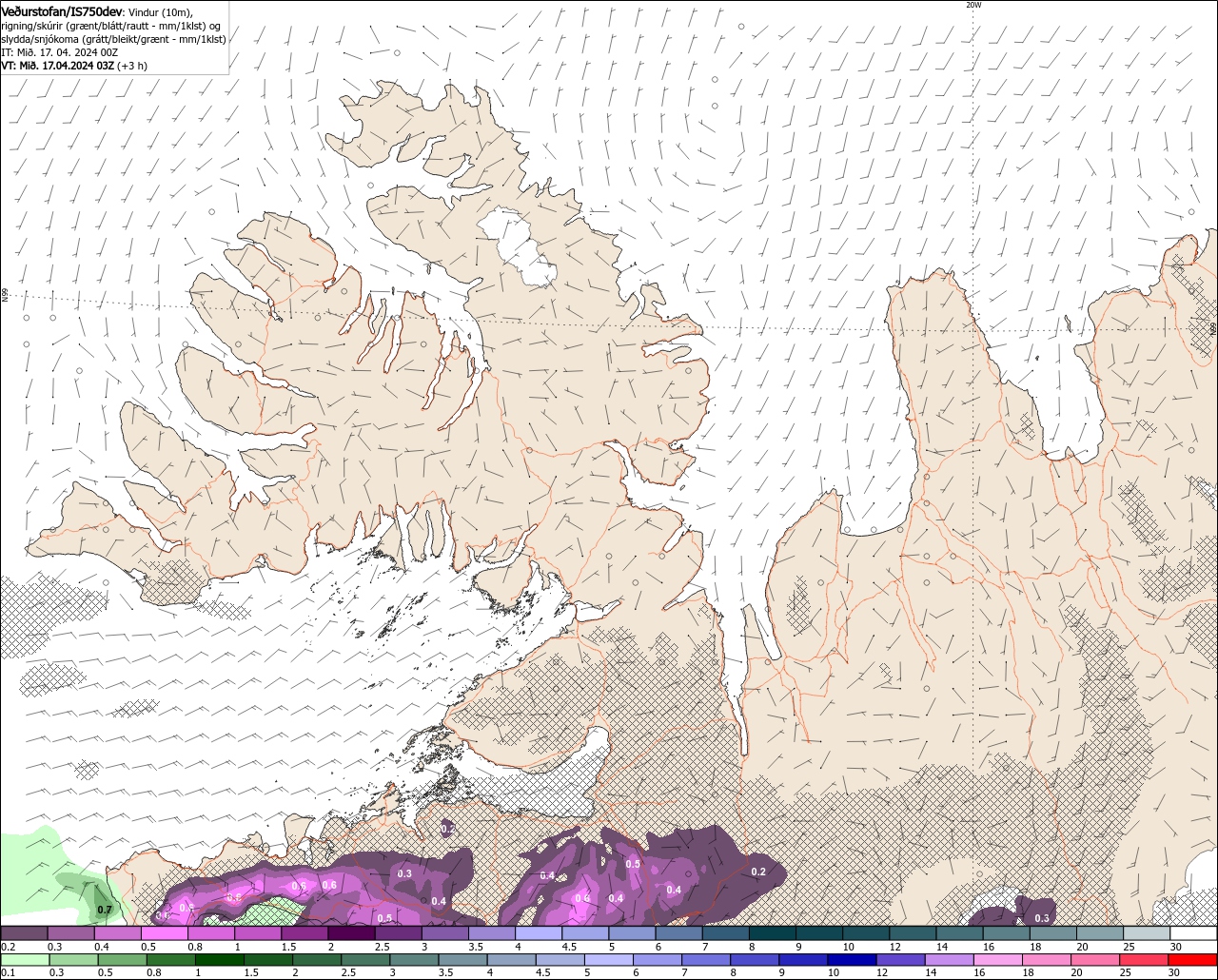Click the '4.5' value in the upper legend row

[569, 947]
